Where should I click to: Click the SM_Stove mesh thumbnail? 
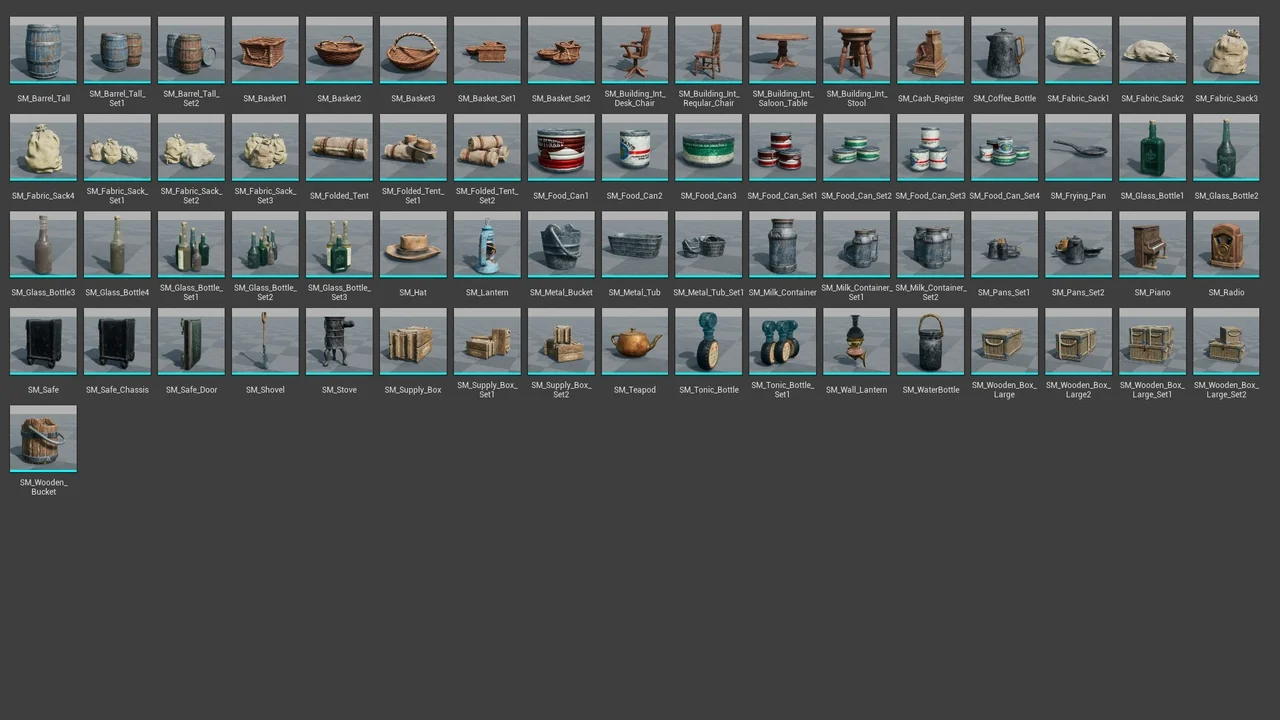[x=339, y=341]
